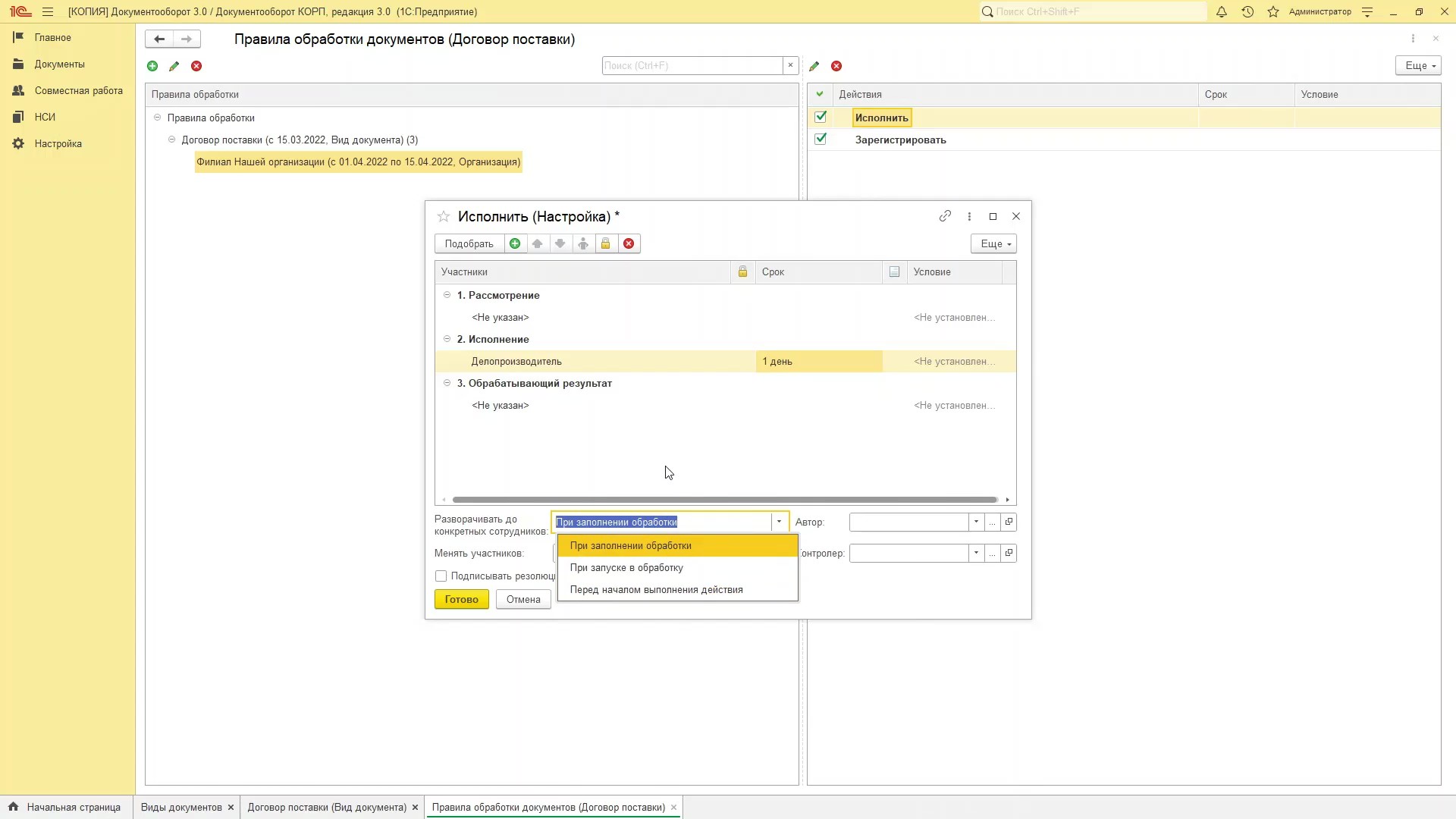The width and height of the screenshot is (1456, 819).
Task: Add the dialog to favorites with star icon
Action: [x=444, y=217]
